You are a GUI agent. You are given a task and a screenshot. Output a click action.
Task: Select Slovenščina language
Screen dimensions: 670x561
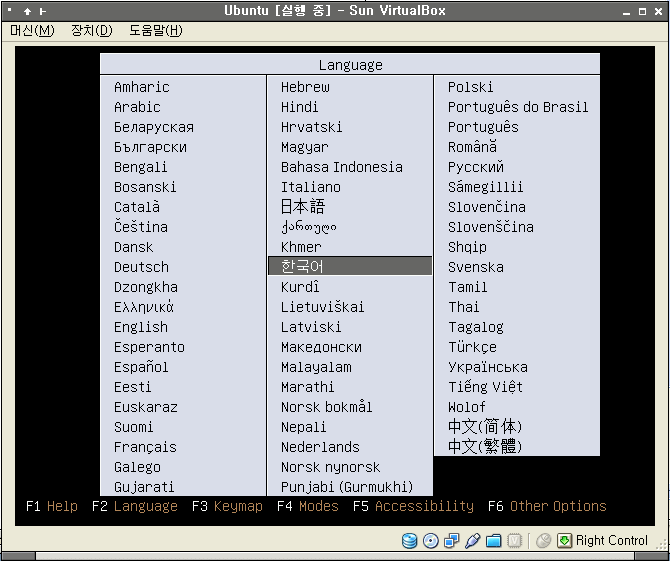tap(491, 227)
